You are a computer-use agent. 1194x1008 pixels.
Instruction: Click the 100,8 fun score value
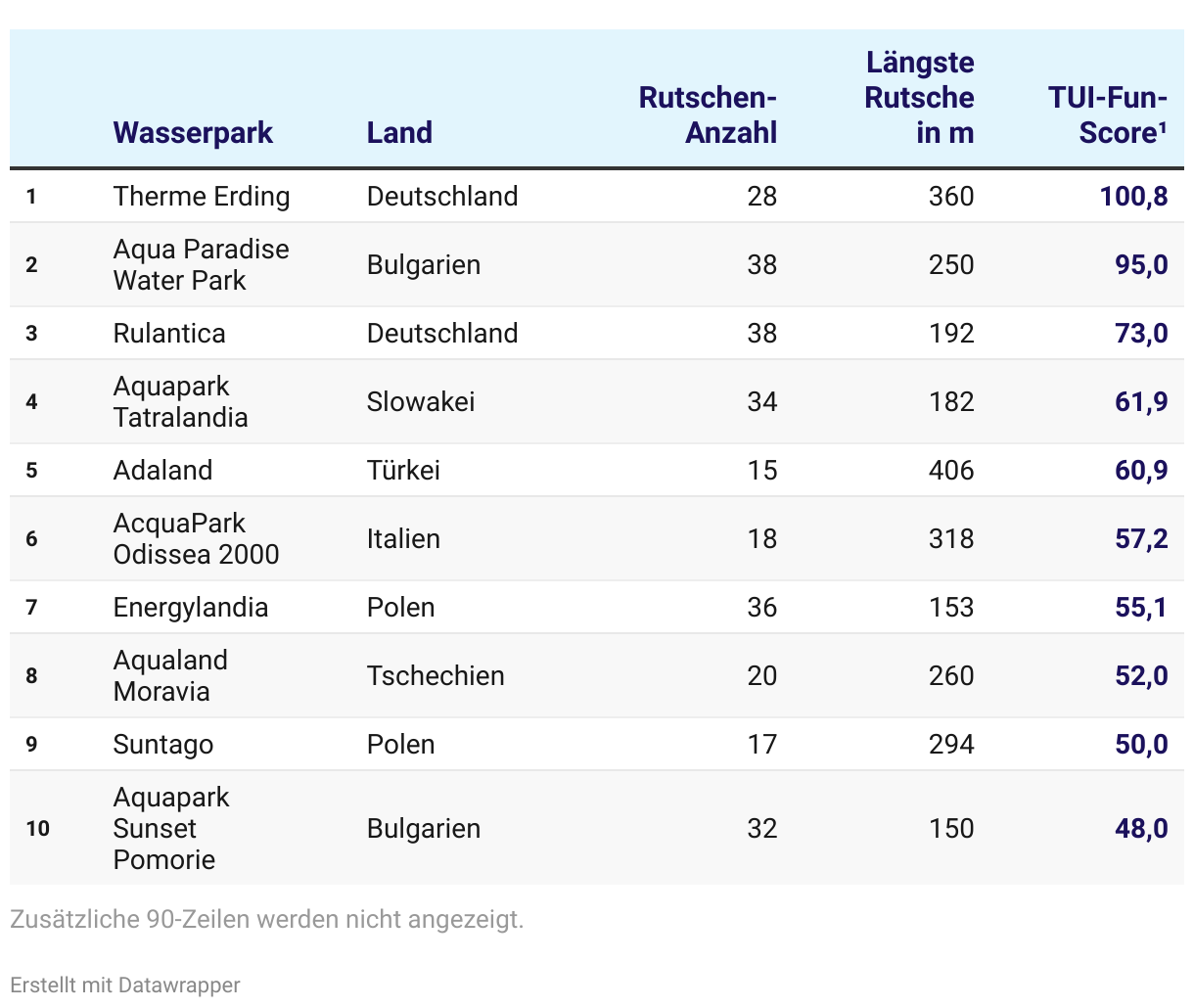[1133, 196]
